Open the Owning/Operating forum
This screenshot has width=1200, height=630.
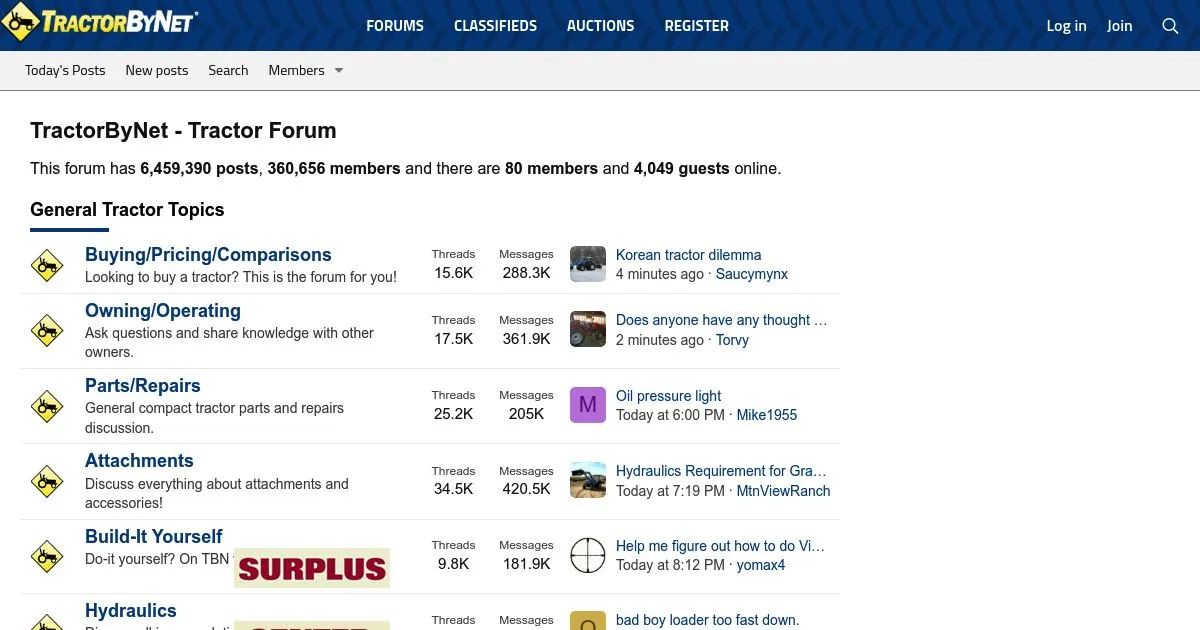[163, 311]
